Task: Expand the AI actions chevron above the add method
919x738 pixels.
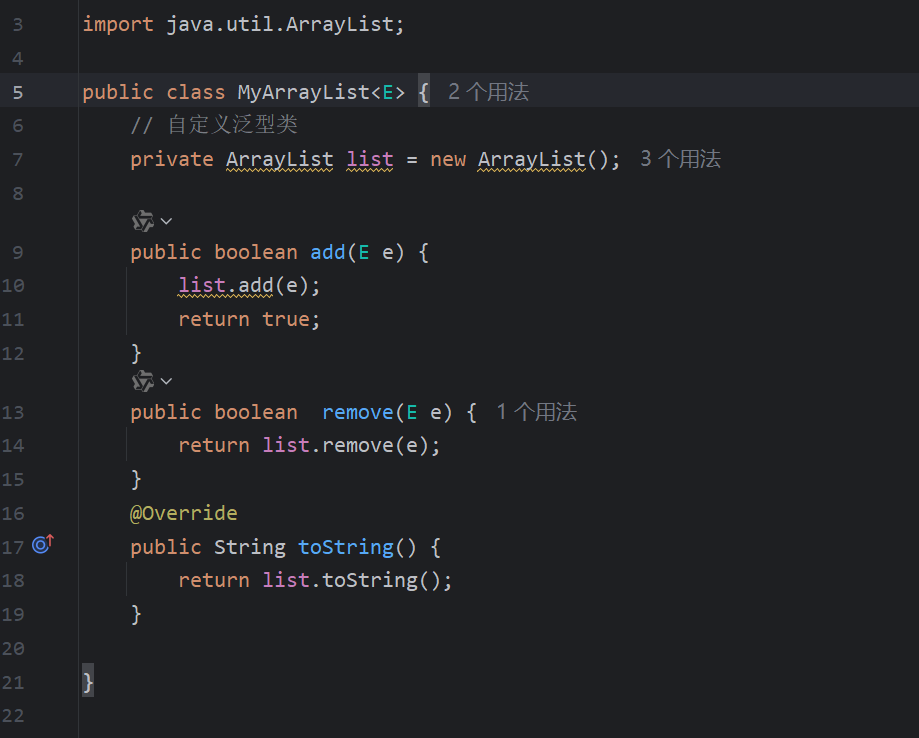Action: [166, 221]
